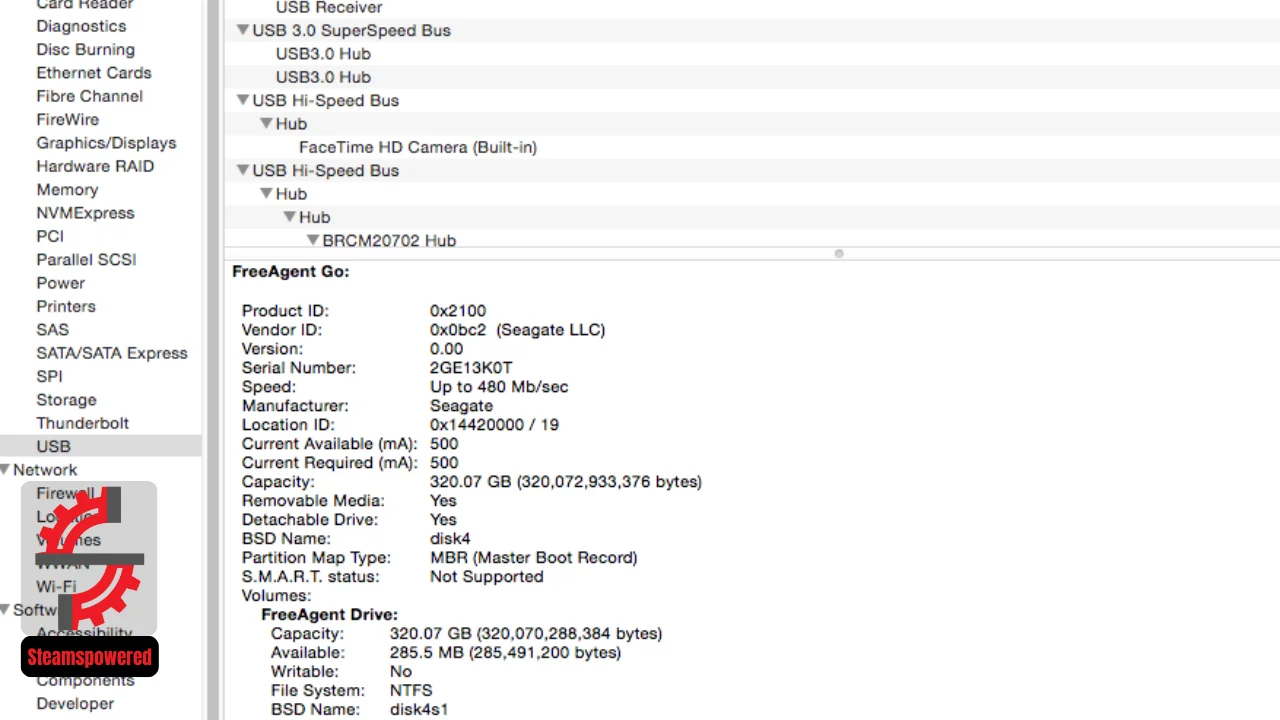The height and width of the screenshot is (720, 1280).
Task: Open Disc Burning in the sidebar
Action: [x=85, y=49]
